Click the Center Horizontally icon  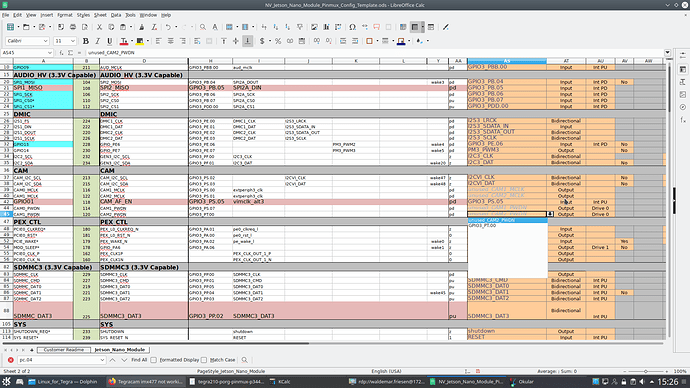coord(170,41)
